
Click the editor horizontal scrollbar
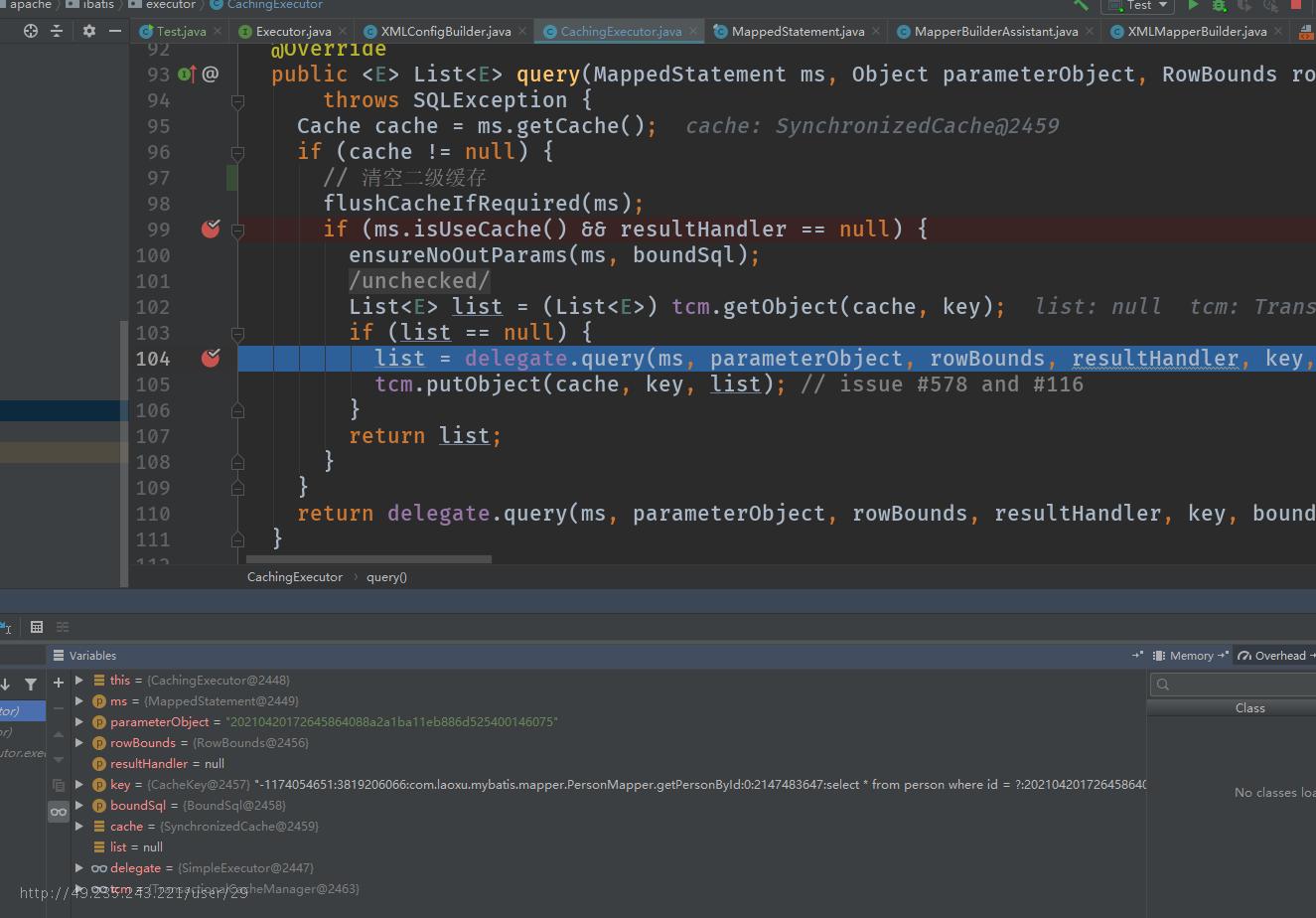point(369,559)
